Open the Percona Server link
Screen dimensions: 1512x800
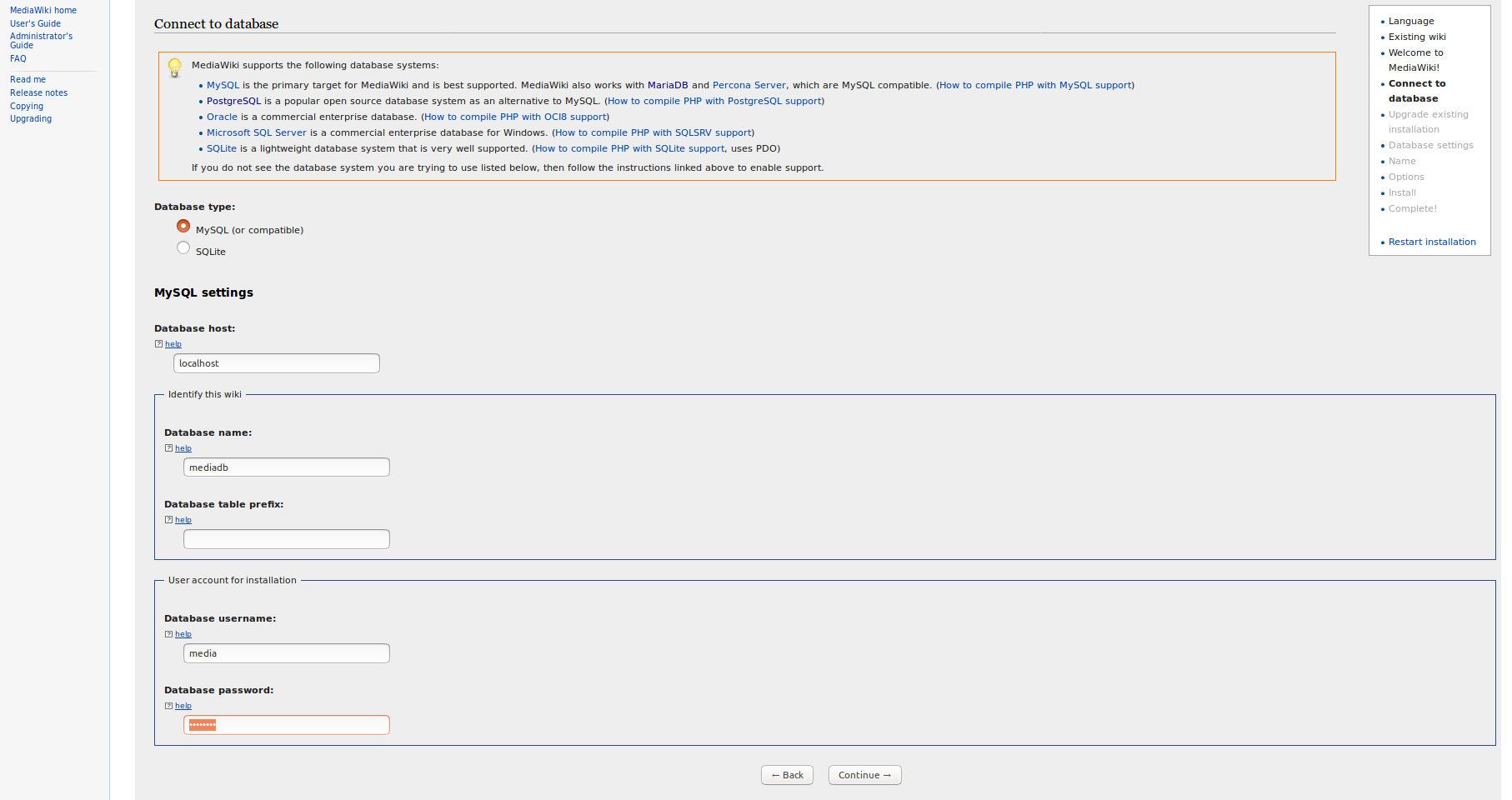click(749, 85)
